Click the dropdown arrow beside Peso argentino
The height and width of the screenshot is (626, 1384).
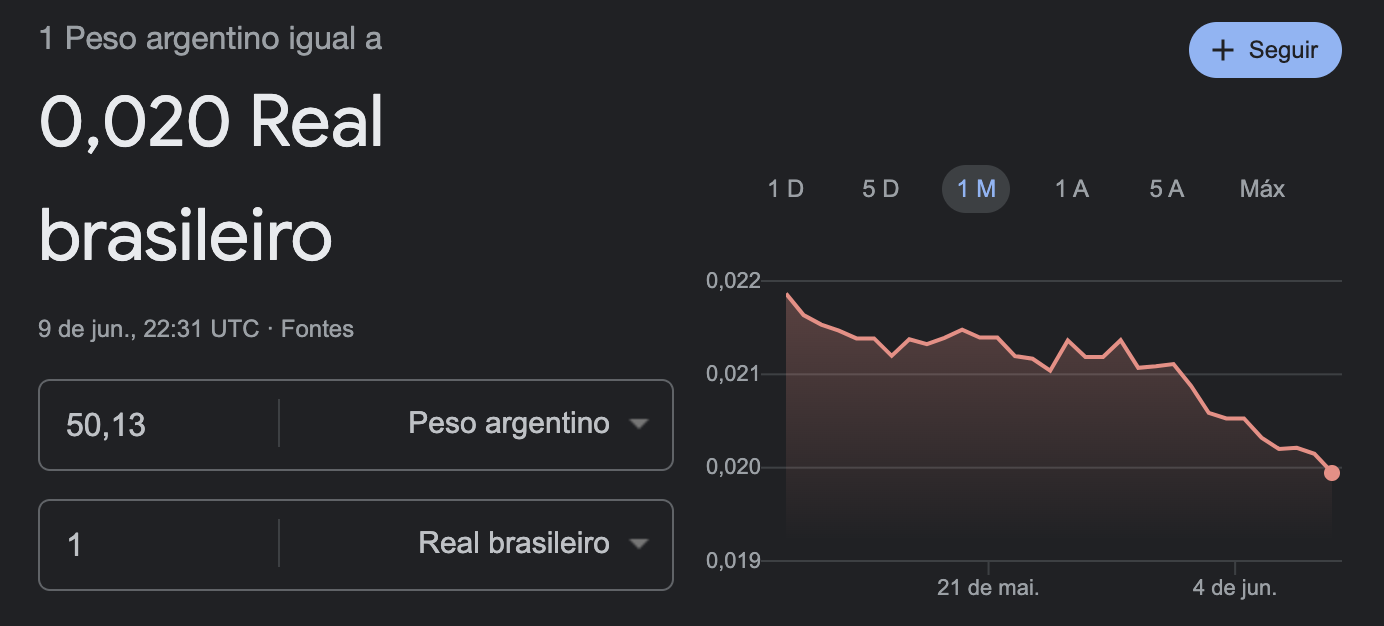point(638,424)
